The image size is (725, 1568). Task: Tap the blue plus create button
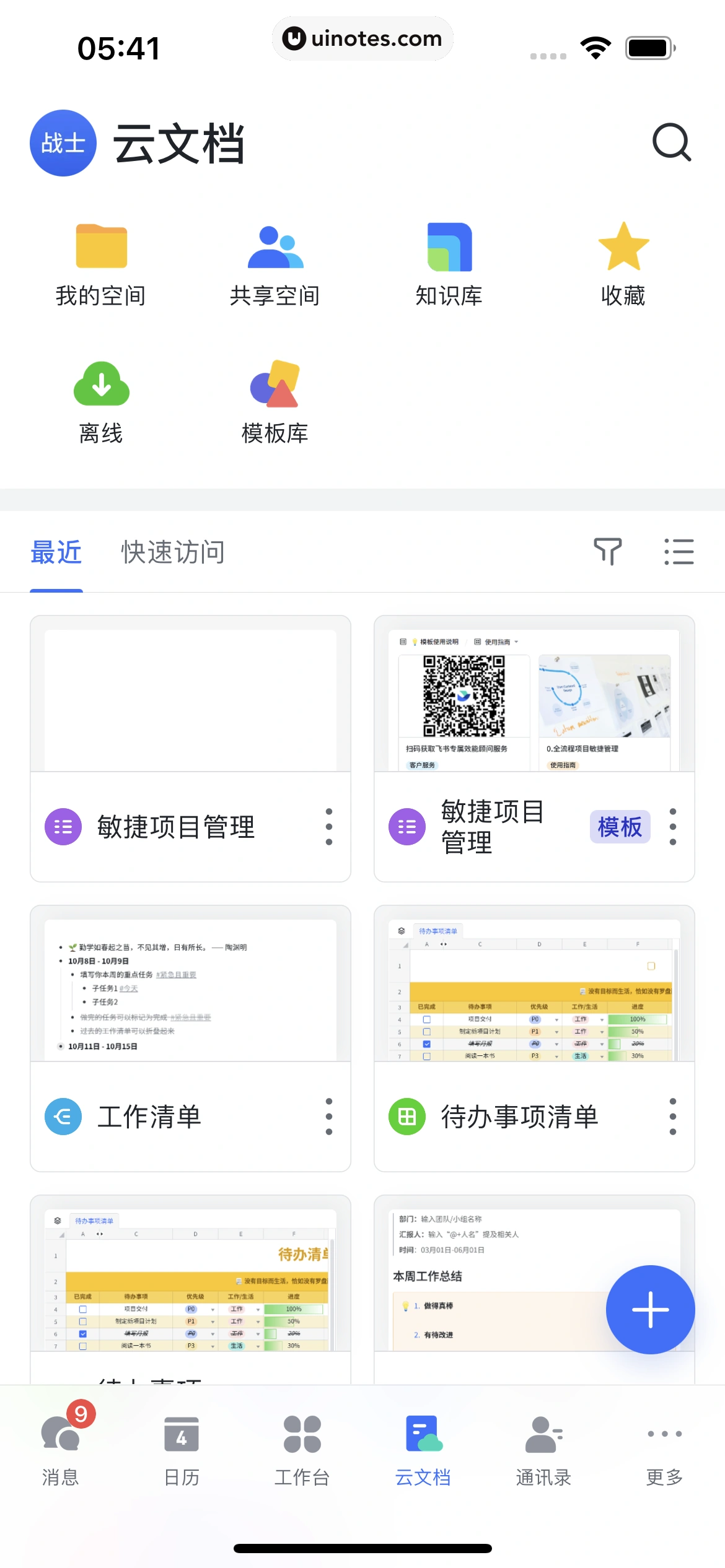(x=650, y=1309)
